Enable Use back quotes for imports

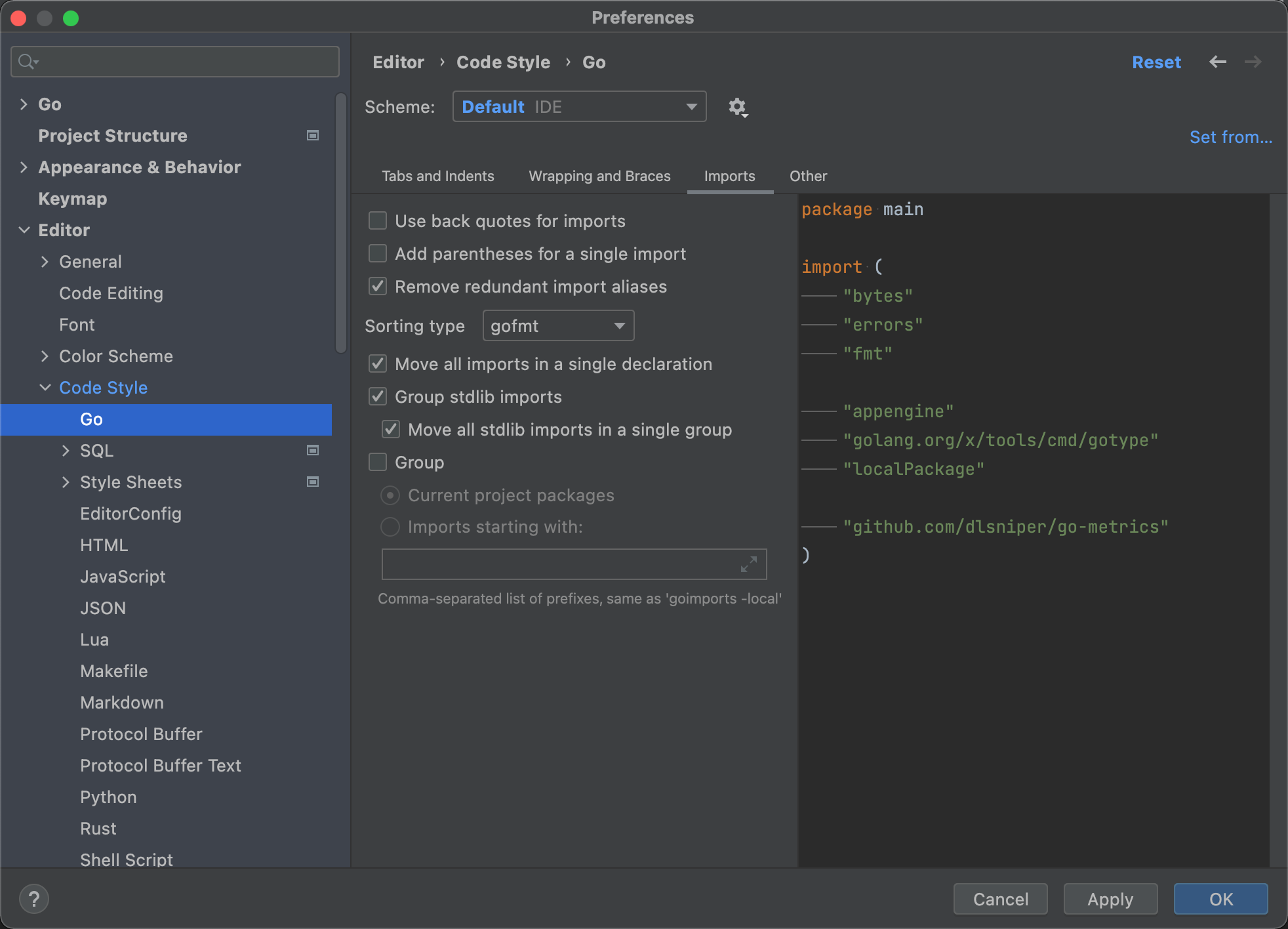(x=378, y=220)
